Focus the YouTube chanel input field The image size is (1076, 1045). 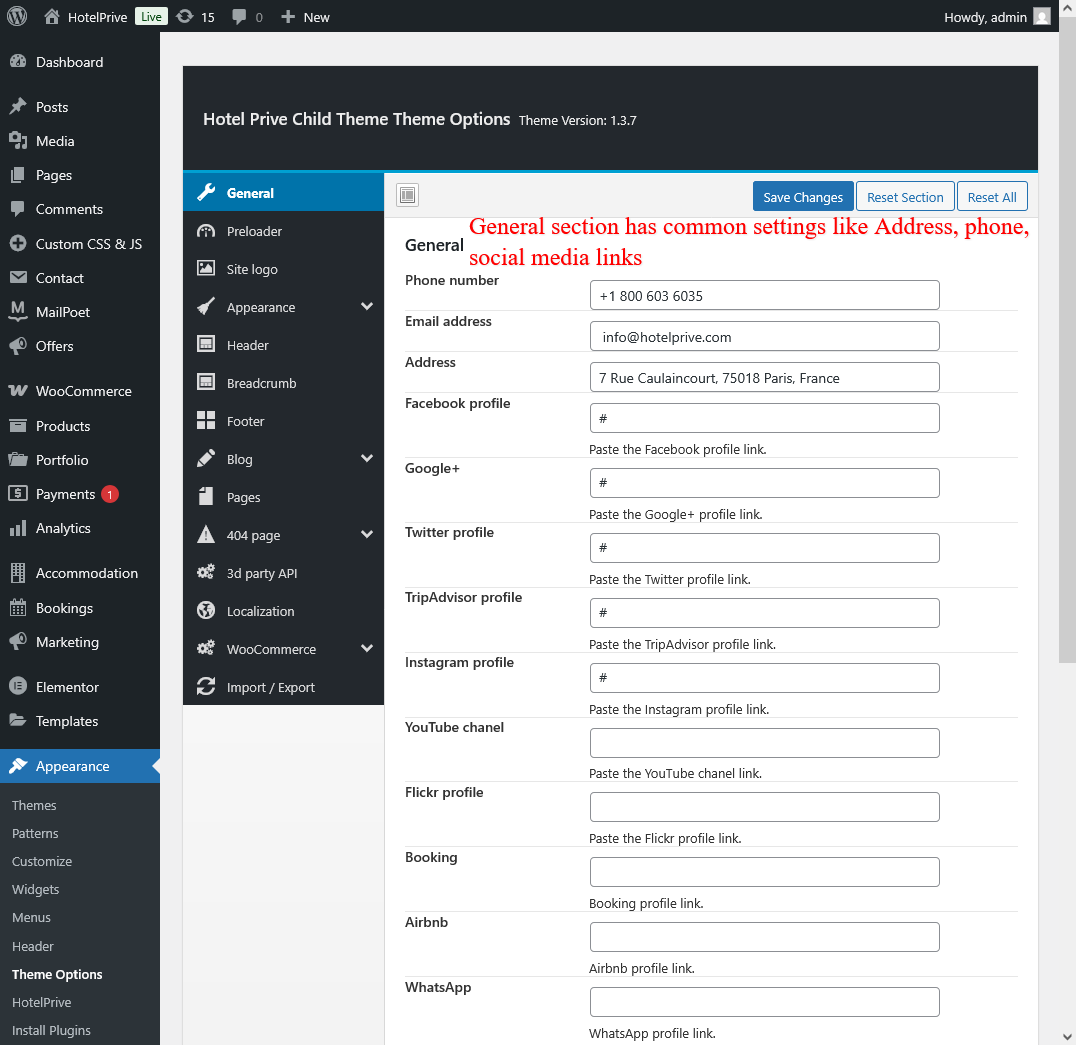tap(764, 743)
